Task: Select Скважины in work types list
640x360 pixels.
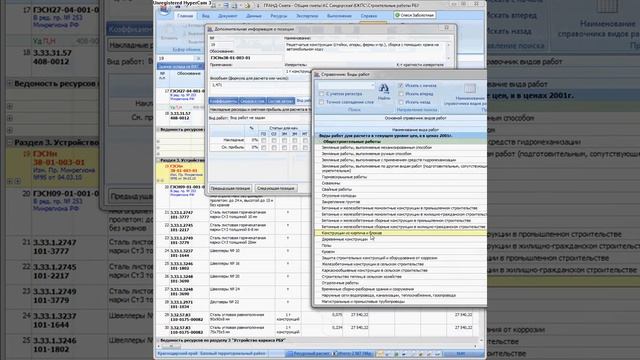Action: [x=331, y=183]
